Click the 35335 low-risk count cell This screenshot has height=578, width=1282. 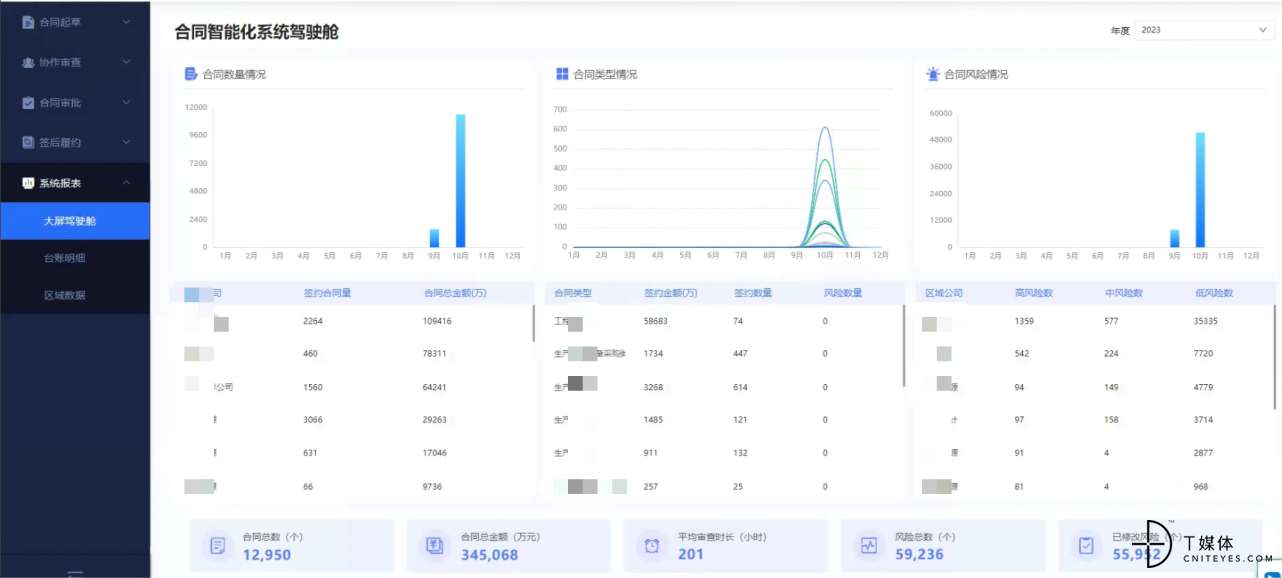click(1207, 321)
